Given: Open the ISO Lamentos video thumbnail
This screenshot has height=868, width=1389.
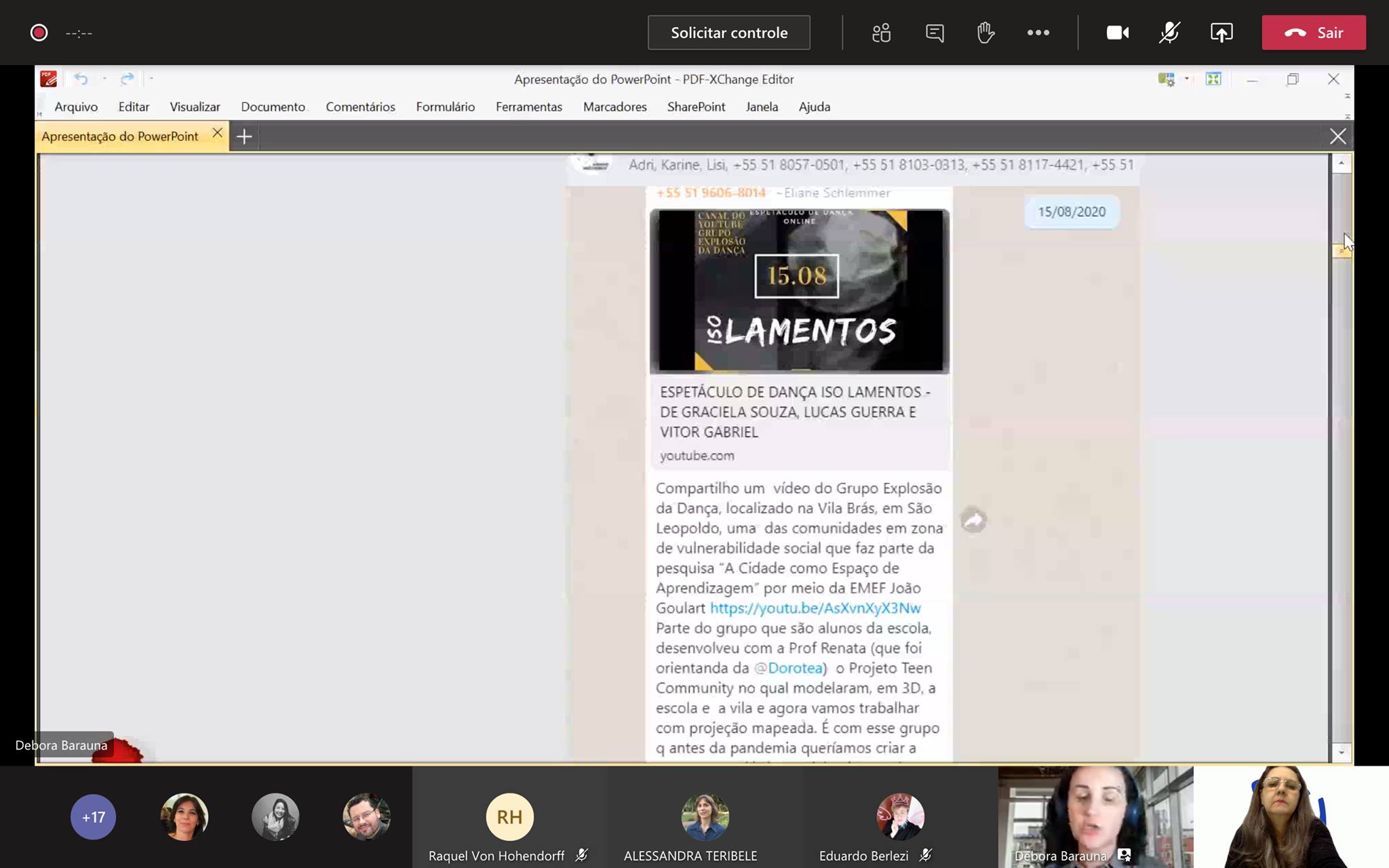Looking at the screenshot, I should [x=799, y=291].
